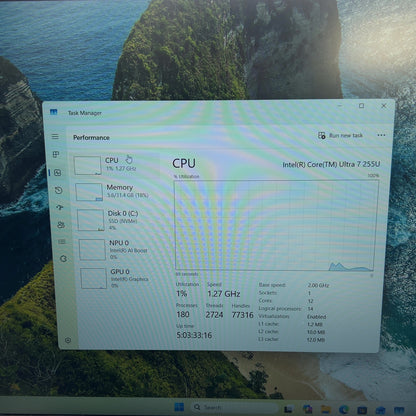Click the L3 cache 12.0 MB value
This screenshot has width=416, height=416.
(316, 340)
